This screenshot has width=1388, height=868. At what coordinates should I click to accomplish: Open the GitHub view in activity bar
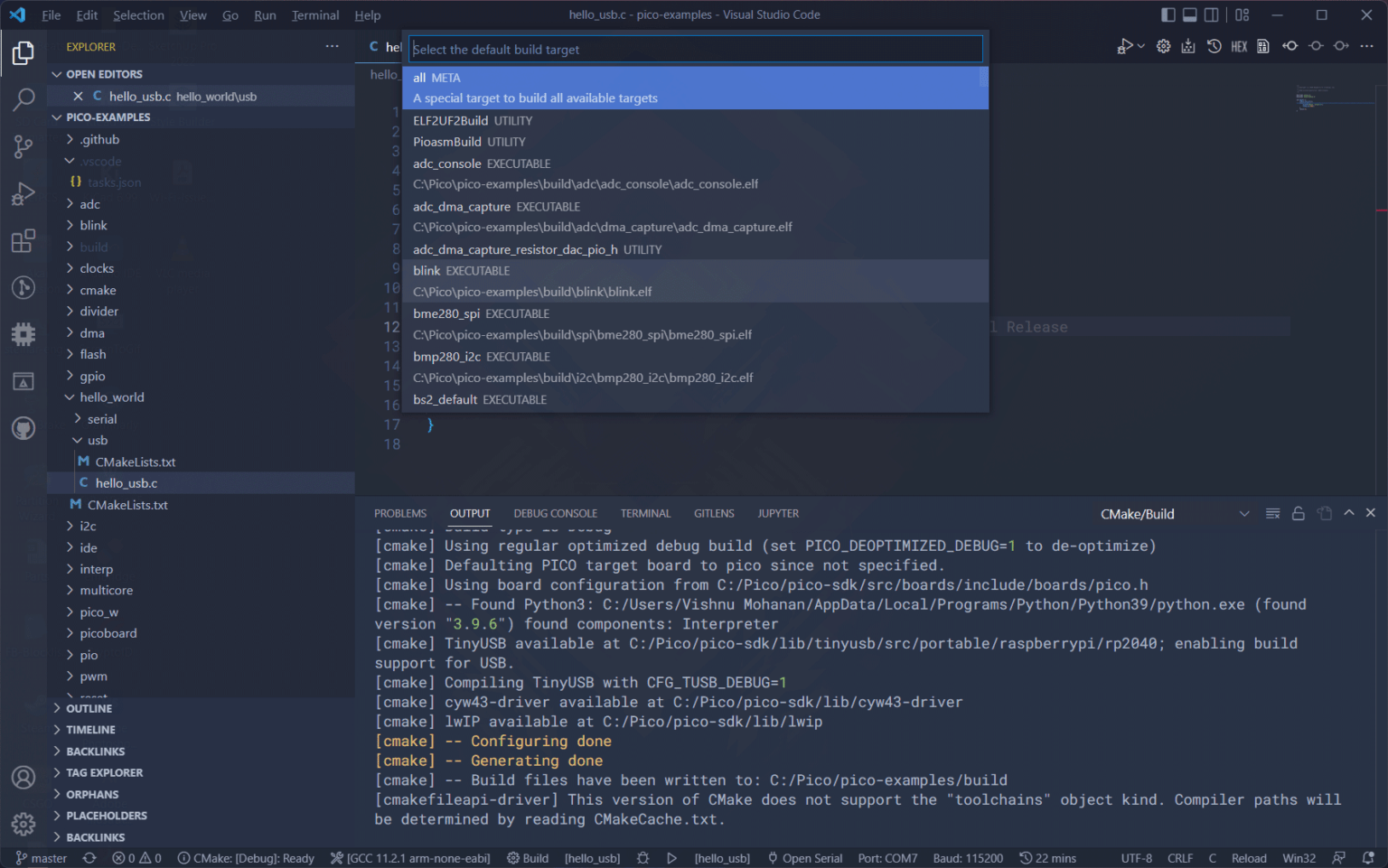click(x=23, y=428)
